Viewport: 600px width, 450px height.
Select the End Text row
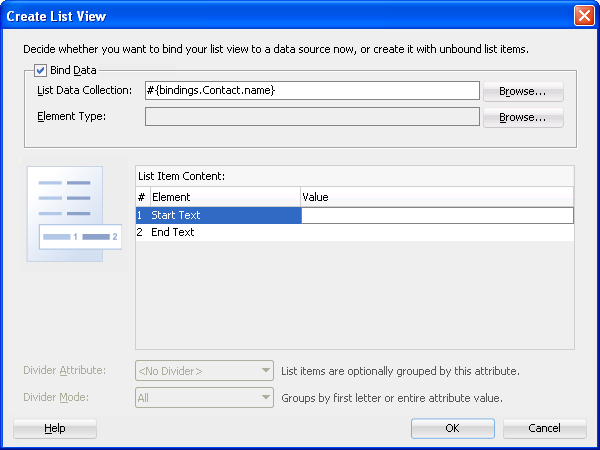(355, 232)
